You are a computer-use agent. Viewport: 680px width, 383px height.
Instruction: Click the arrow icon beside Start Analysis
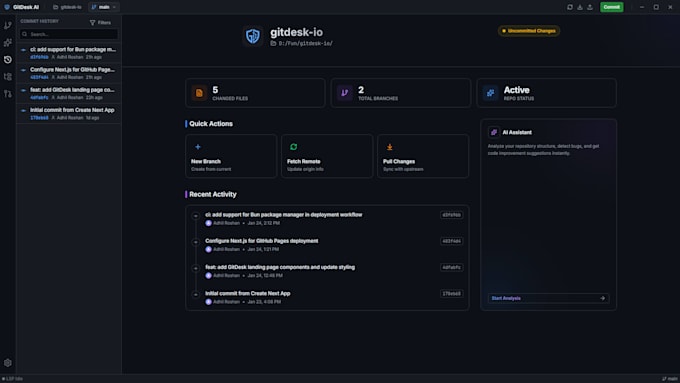tap(602, 298)
